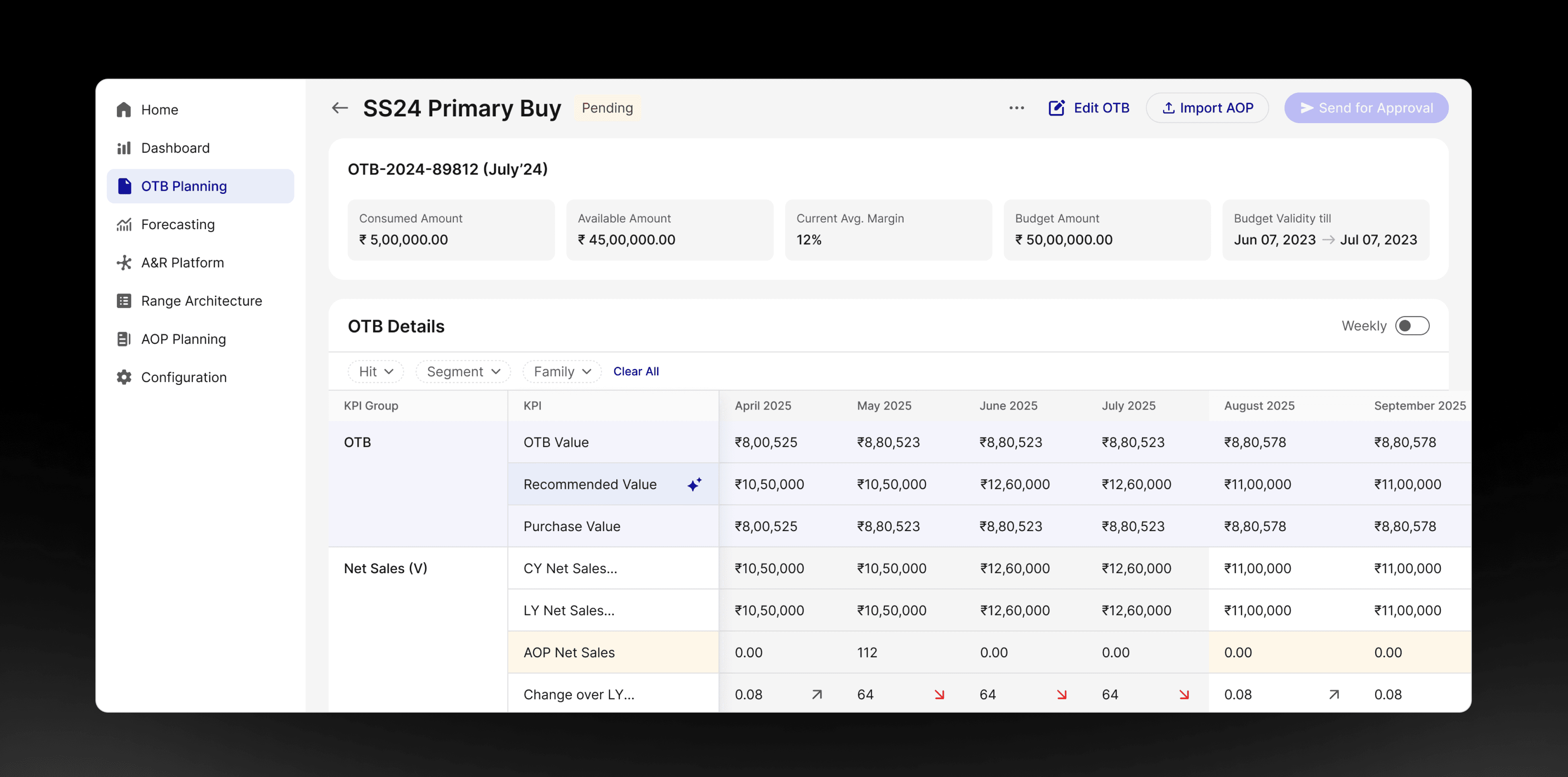Click the Home icon in the sidebar
Image resolution: width=1568 pixels, height=777 pixels.
pos(124,110)
